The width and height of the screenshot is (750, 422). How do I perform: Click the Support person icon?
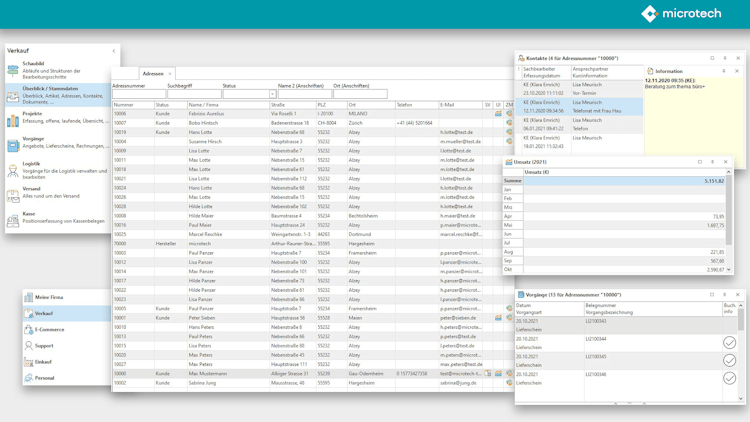(x=28, y=345)
